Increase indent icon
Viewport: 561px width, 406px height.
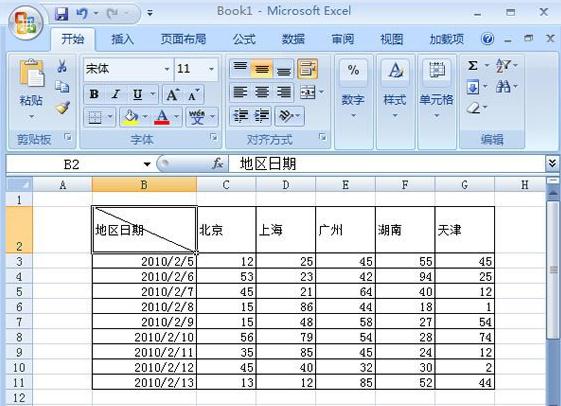click(x=262, y=116)
